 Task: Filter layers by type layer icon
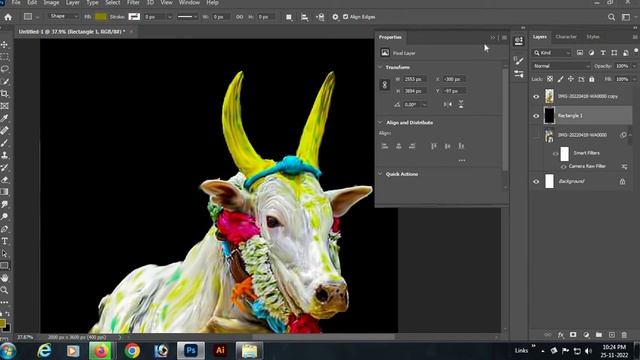tap(603, 53)
